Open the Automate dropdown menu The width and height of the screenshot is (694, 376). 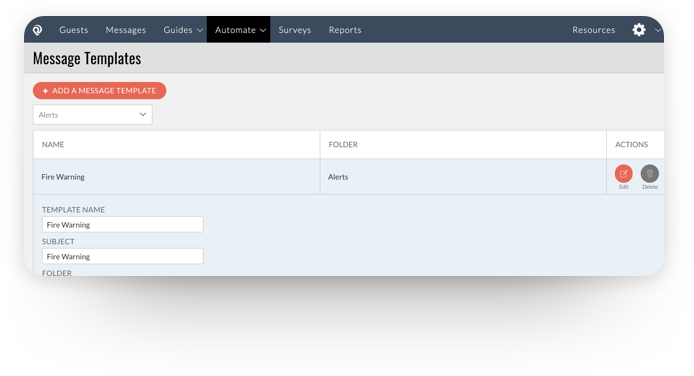(x=239, y=30)
